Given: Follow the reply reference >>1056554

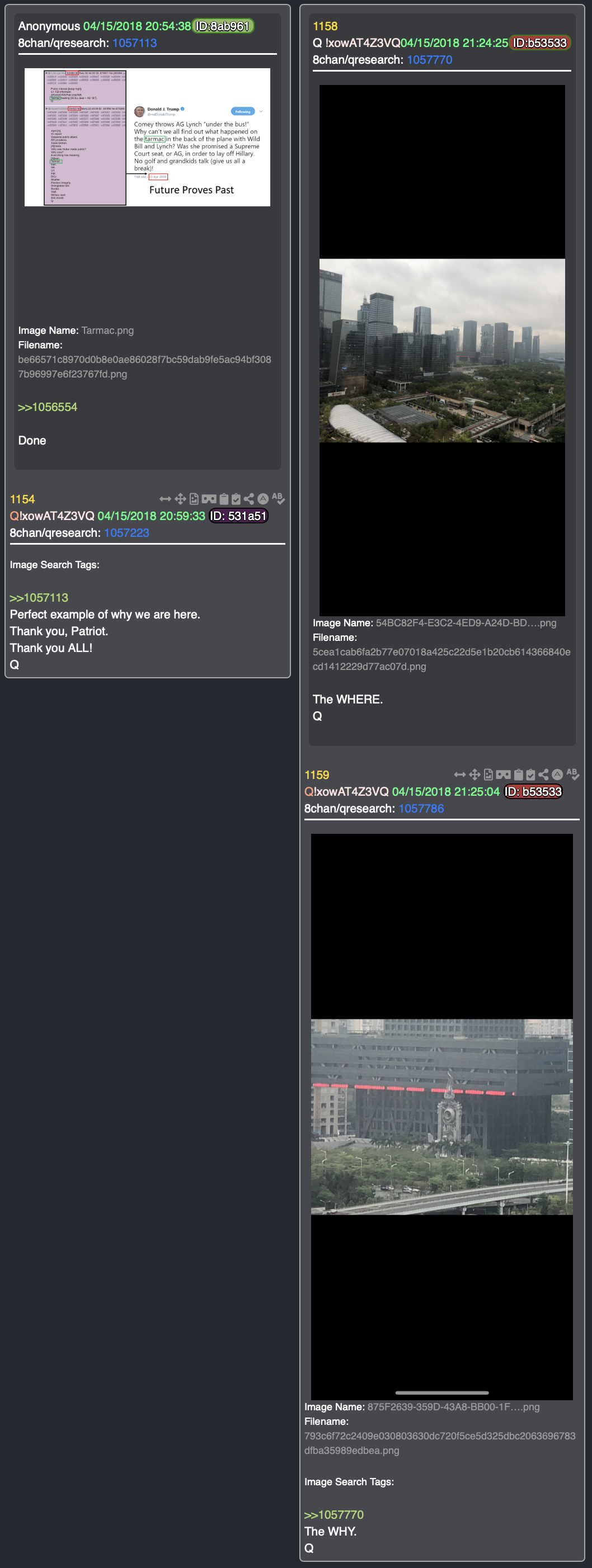Looking at the screenshot, I should (48, 407).
